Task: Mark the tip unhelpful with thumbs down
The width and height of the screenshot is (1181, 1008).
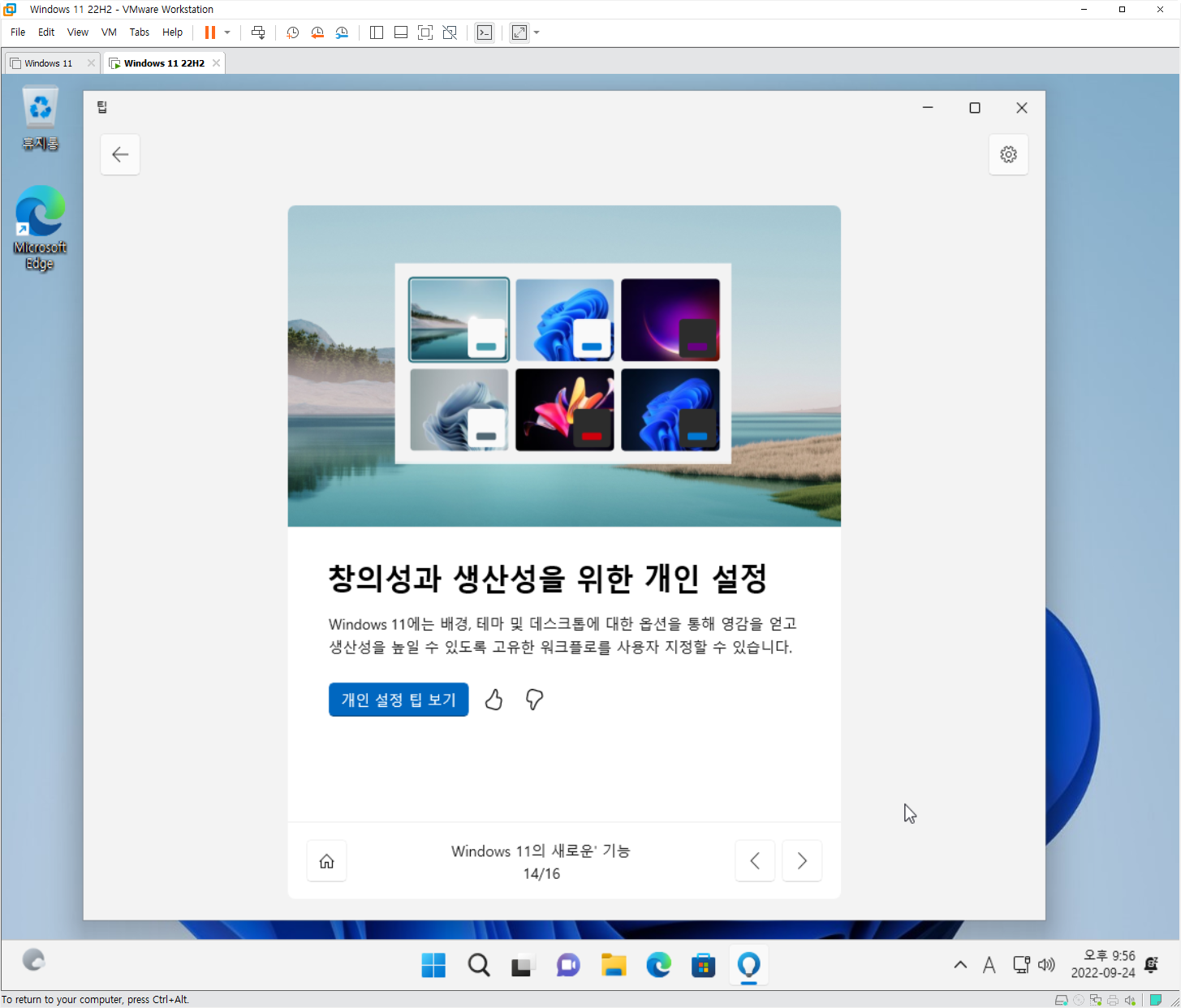Action: 534,700
